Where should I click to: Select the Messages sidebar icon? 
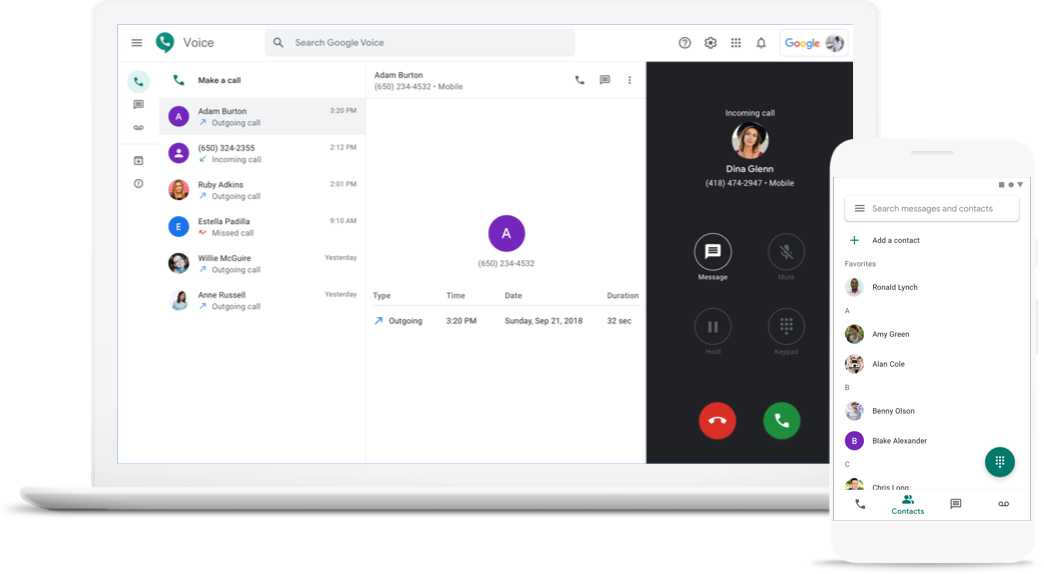coord(138,105)
